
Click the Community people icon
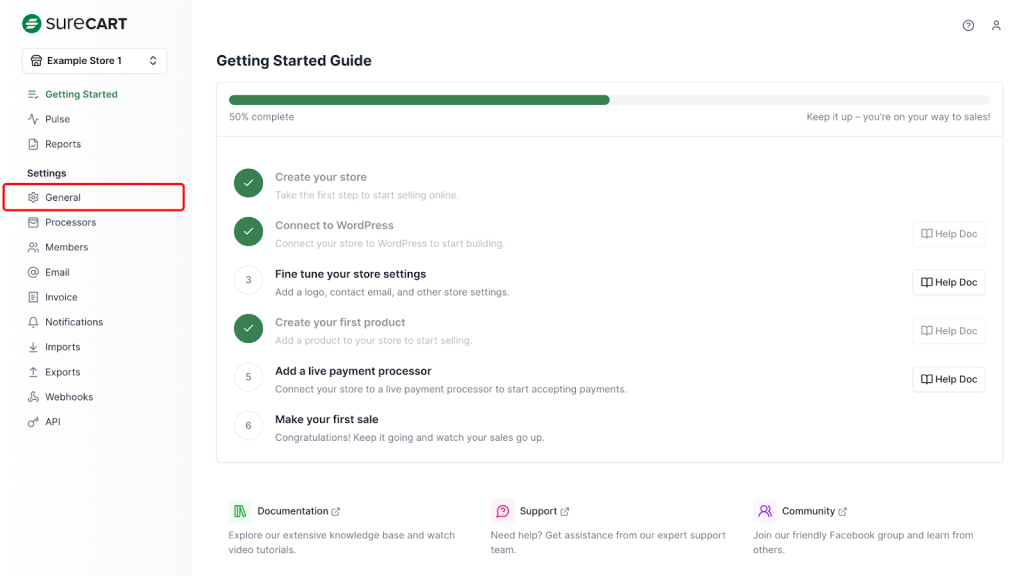pyautogui.click(x=765, y=511)
